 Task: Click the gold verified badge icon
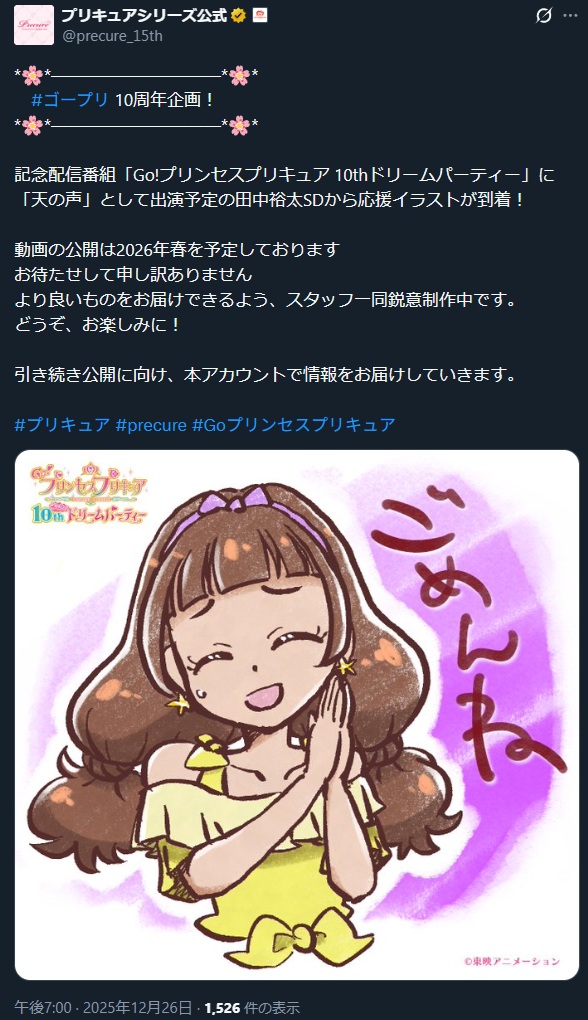coord(239,16)
